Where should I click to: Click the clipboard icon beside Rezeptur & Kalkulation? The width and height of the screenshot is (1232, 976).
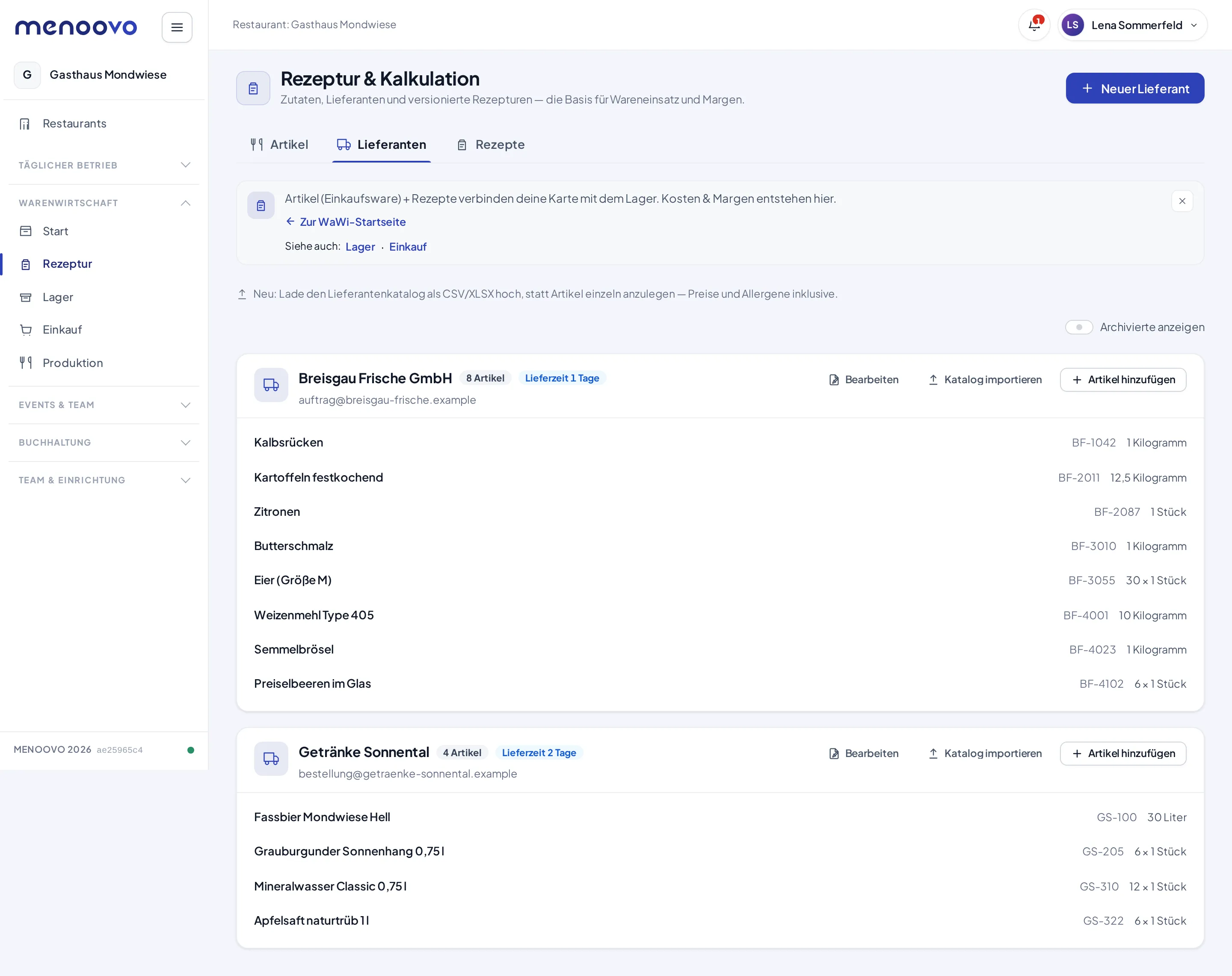coord(253,88)
